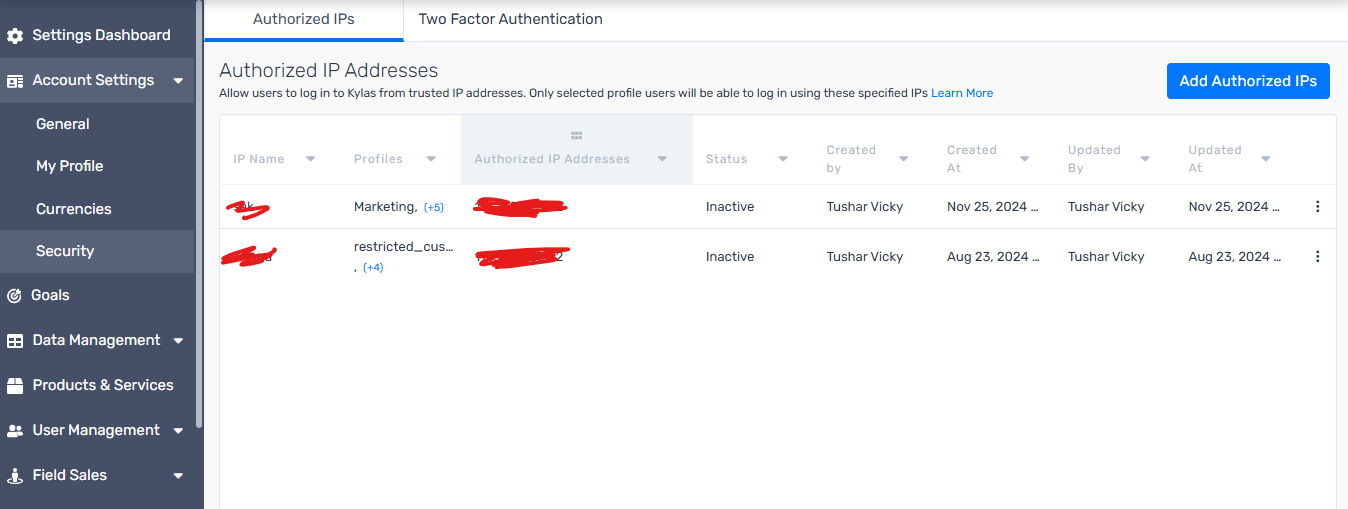Screen dimensions: 1348x509
Task: Expand the Data Management sidebar section
Action: tap(178, 341)
